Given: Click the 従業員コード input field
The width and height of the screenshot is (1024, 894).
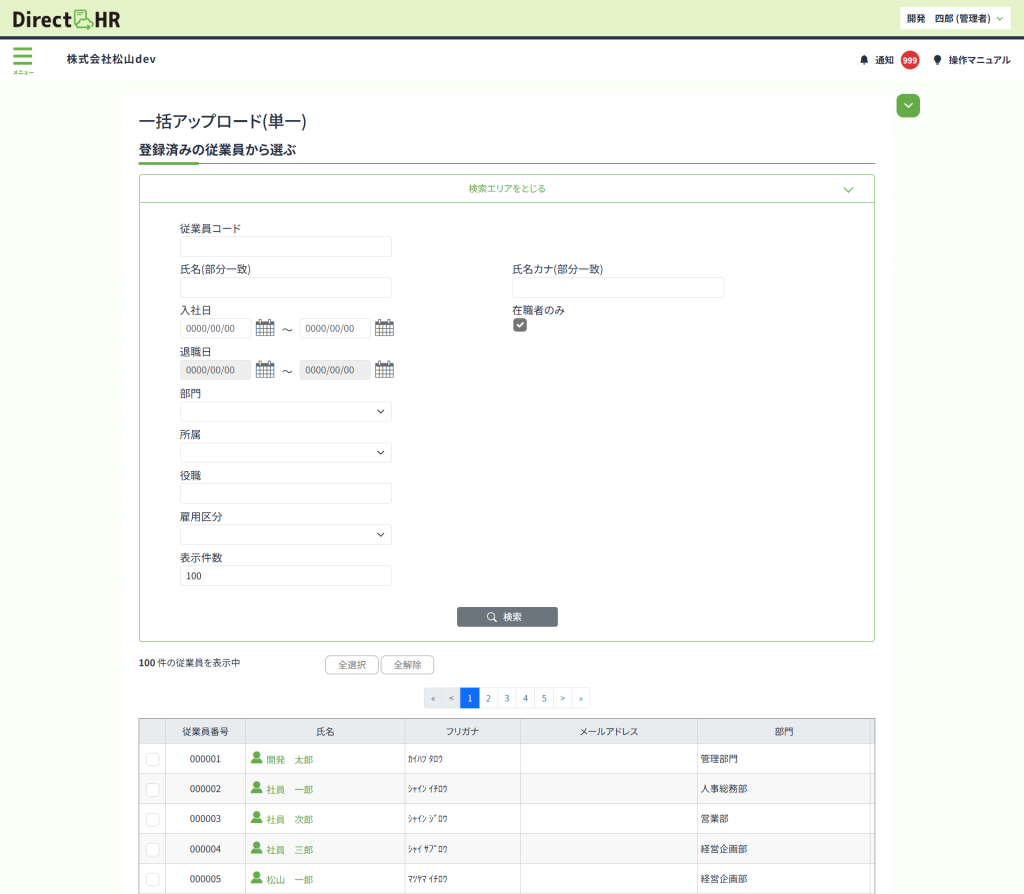Looking at the screenshot, I should [x=286, y=247].
